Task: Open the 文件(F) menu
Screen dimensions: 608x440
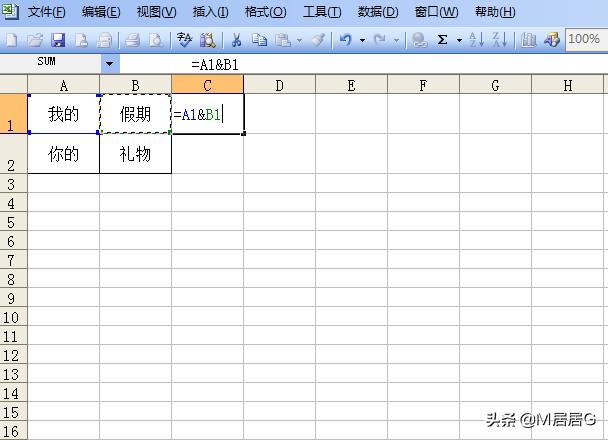Action: [46, 12]
